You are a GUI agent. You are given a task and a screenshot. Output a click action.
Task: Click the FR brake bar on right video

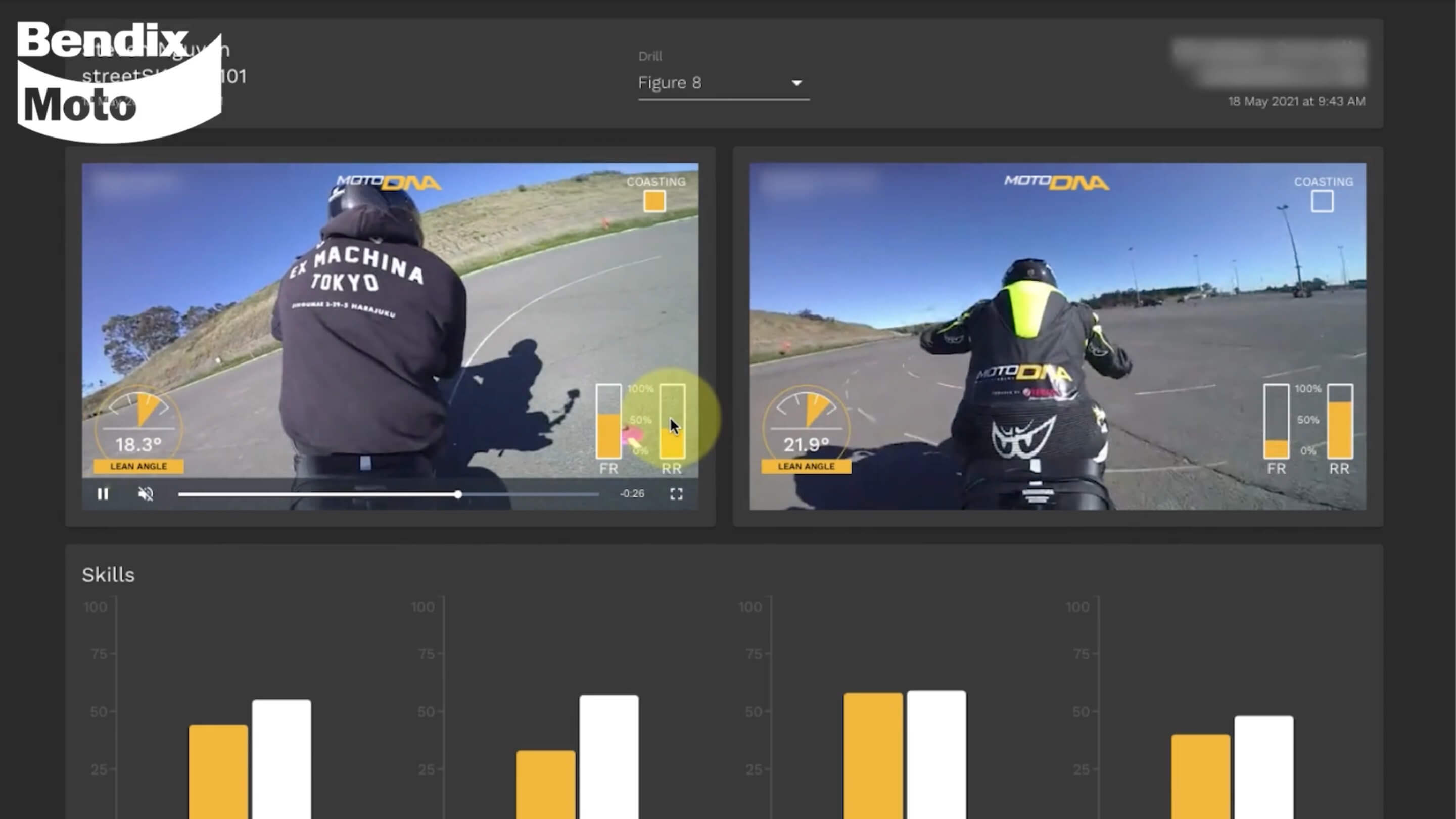tap(1276, 422)
